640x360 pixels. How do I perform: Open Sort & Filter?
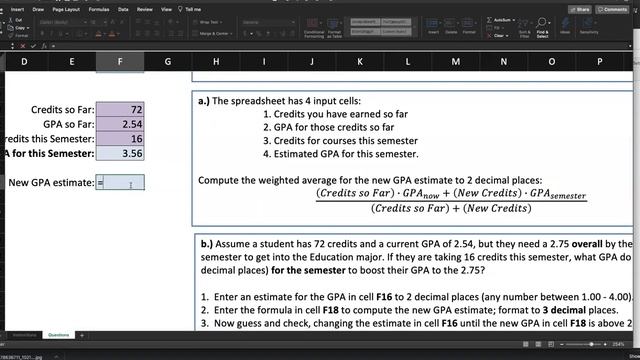[524, 29]
